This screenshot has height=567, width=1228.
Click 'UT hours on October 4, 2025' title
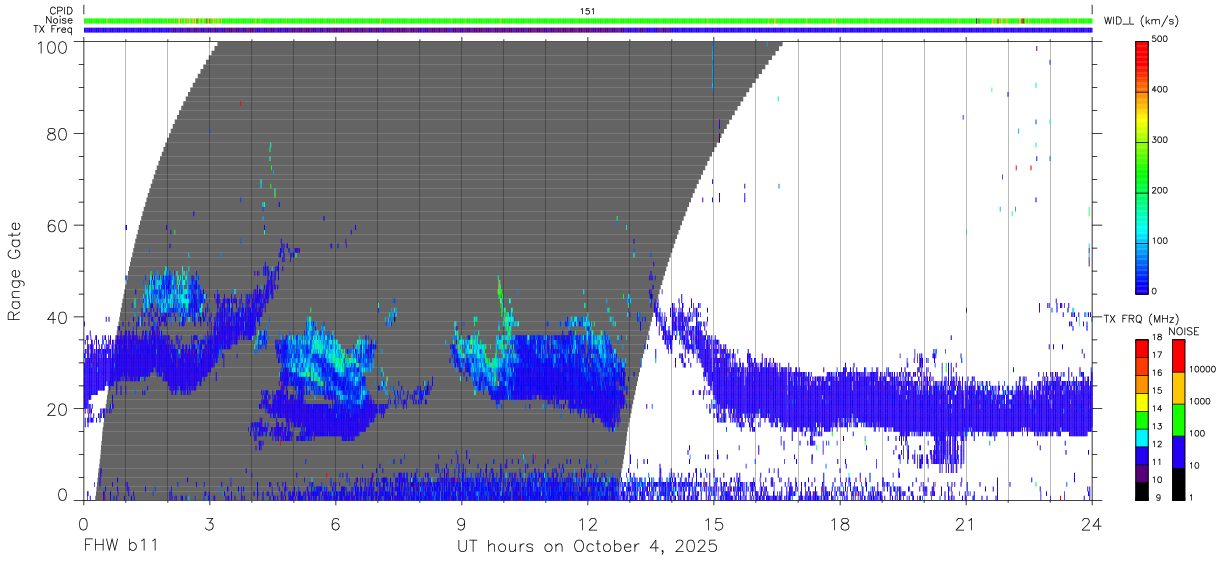(x=587, y=547)
